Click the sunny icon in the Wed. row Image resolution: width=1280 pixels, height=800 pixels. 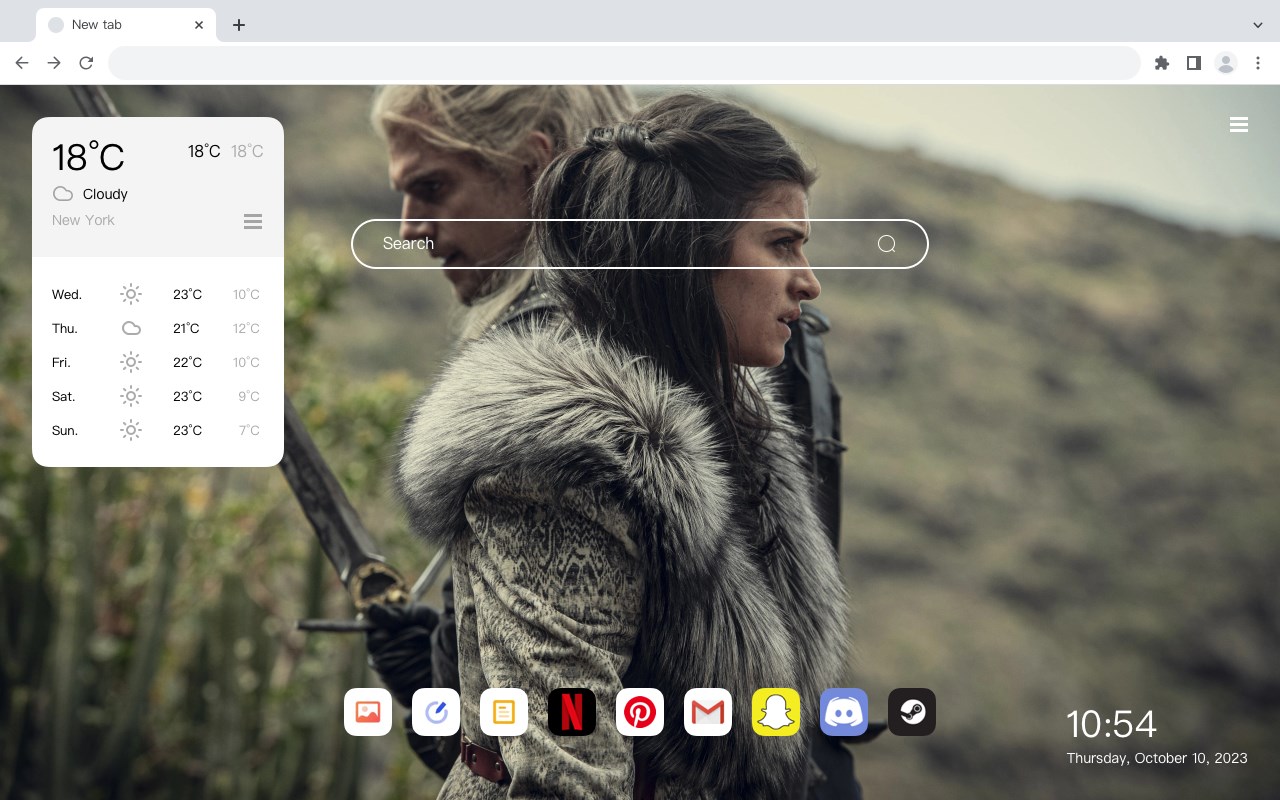pos(131,294)
